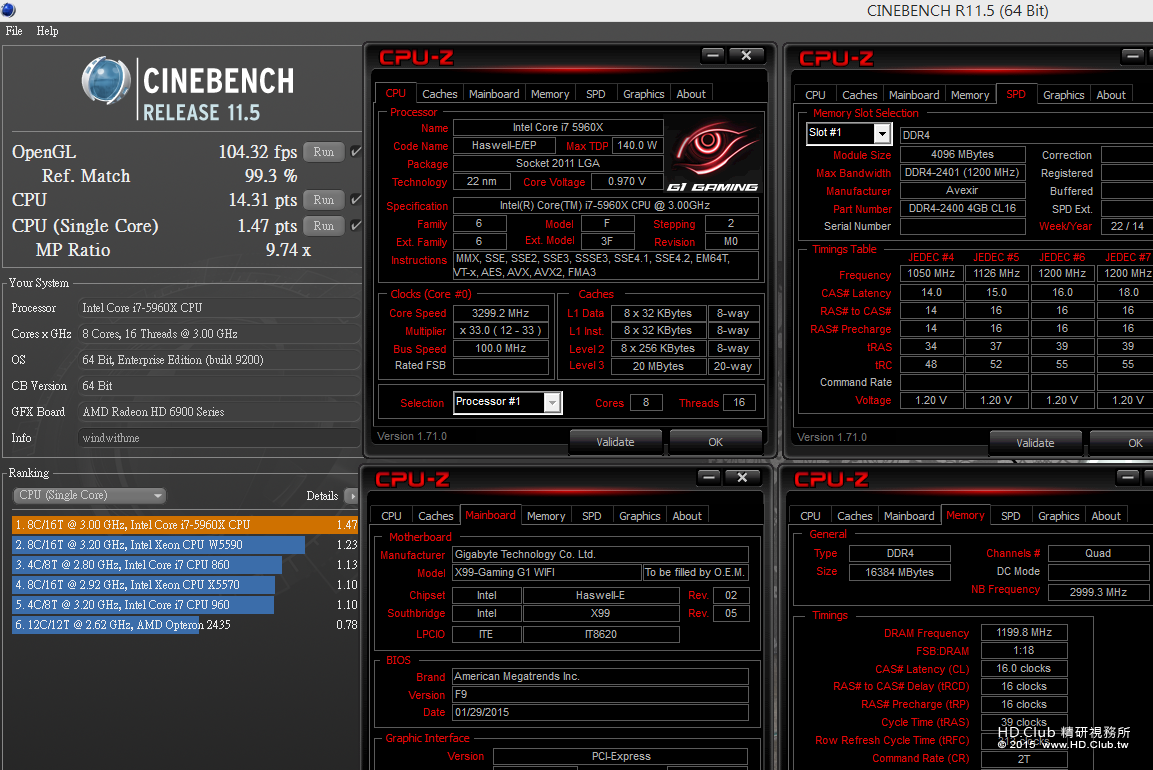Open the ranking type dropdown CPU (Single Core)

[x=90, y=496]
